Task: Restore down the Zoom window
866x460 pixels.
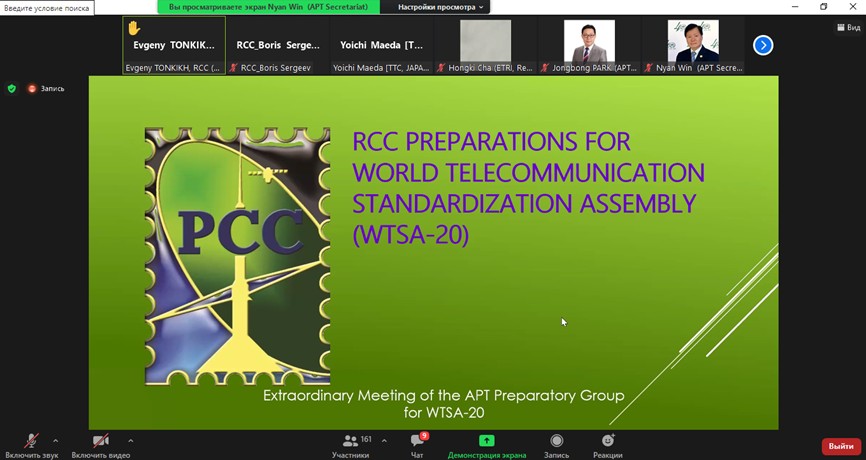Action: tap(823, 7)
